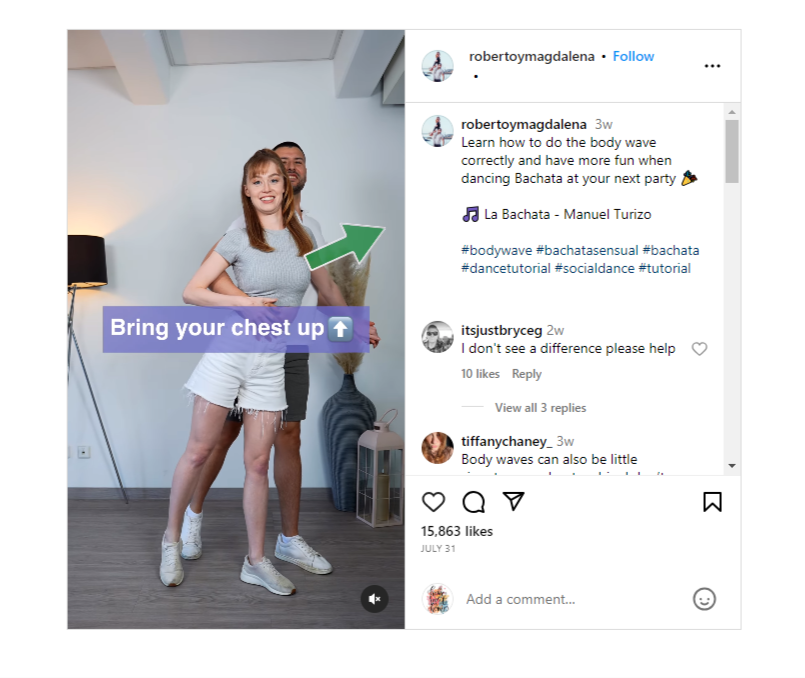Click the comments scrollbar thumb

(732, 151)
